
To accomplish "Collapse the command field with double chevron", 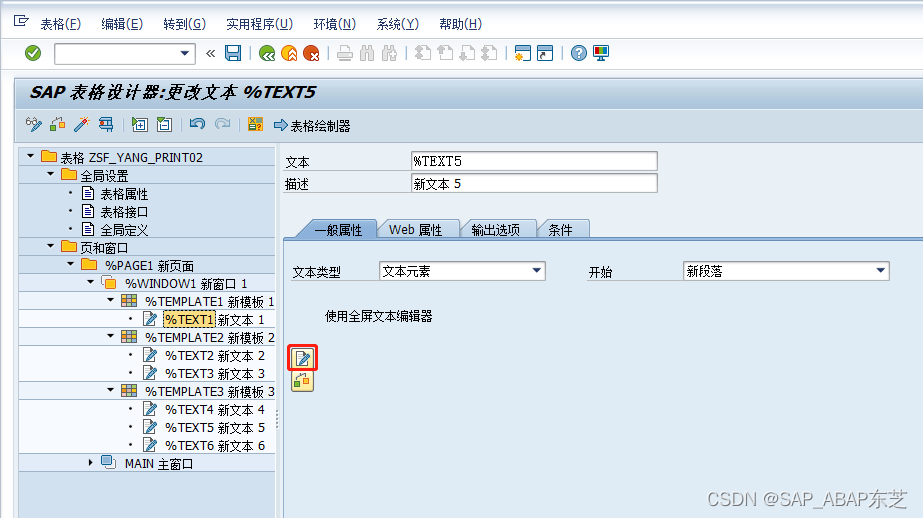I will (211, 54).
